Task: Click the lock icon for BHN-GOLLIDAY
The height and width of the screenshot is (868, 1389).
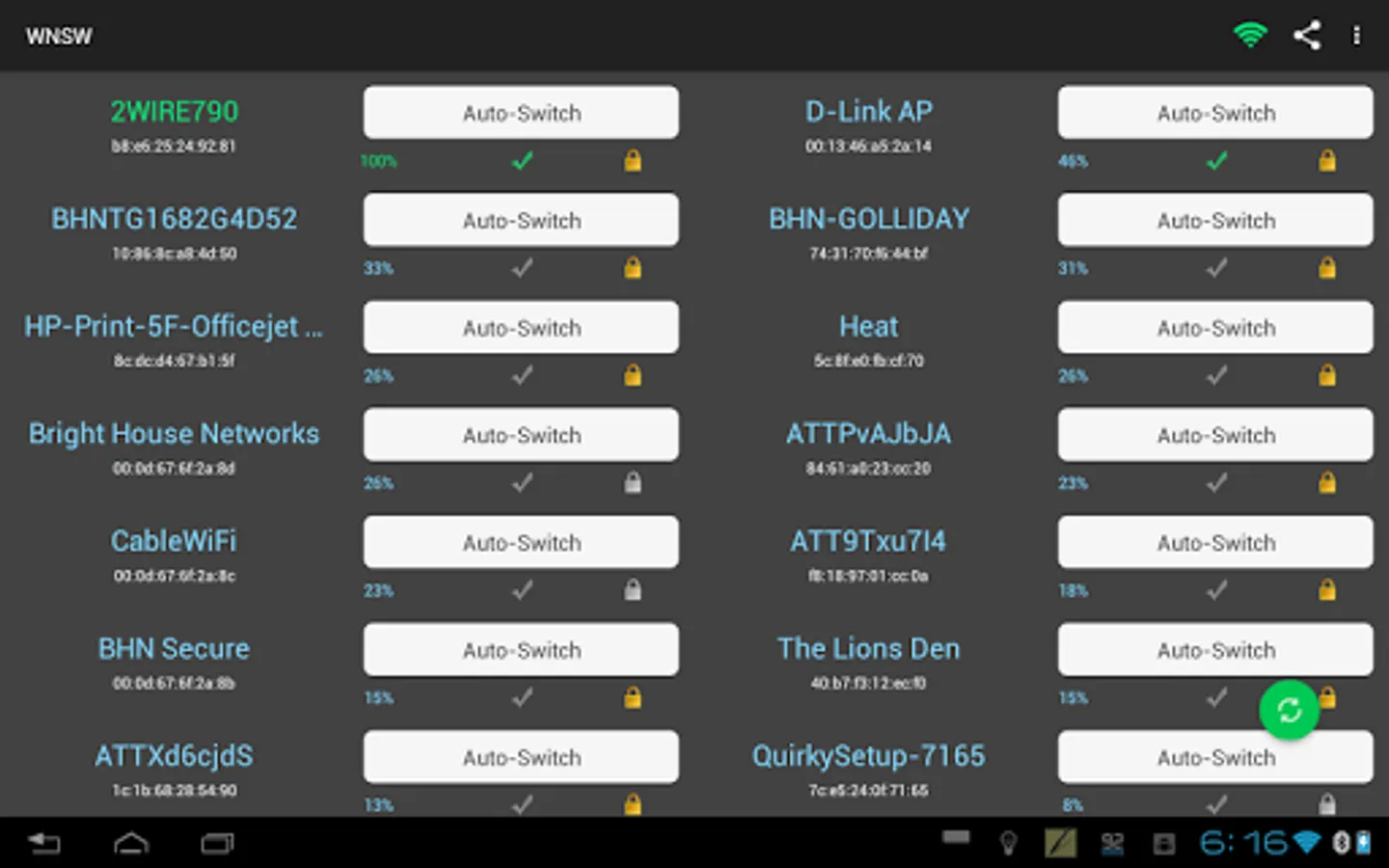Action: [1327, 268]
